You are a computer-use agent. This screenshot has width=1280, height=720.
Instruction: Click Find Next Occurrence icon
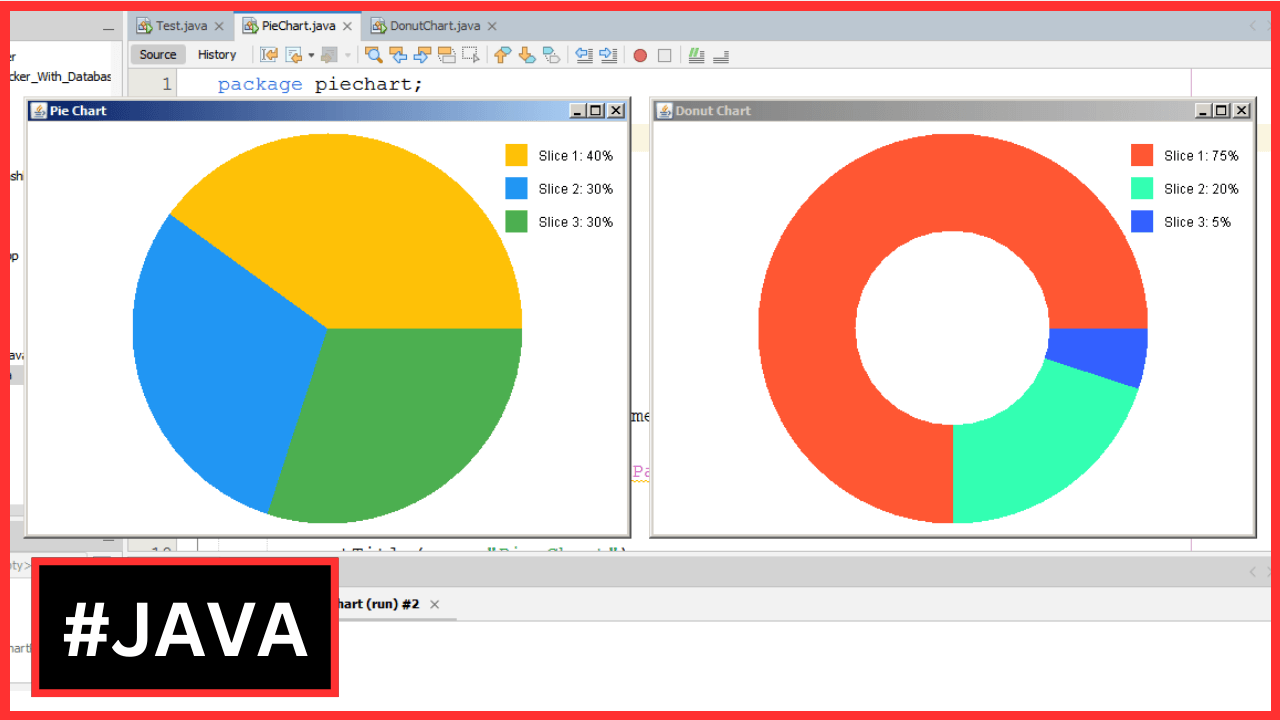point(422,55)
